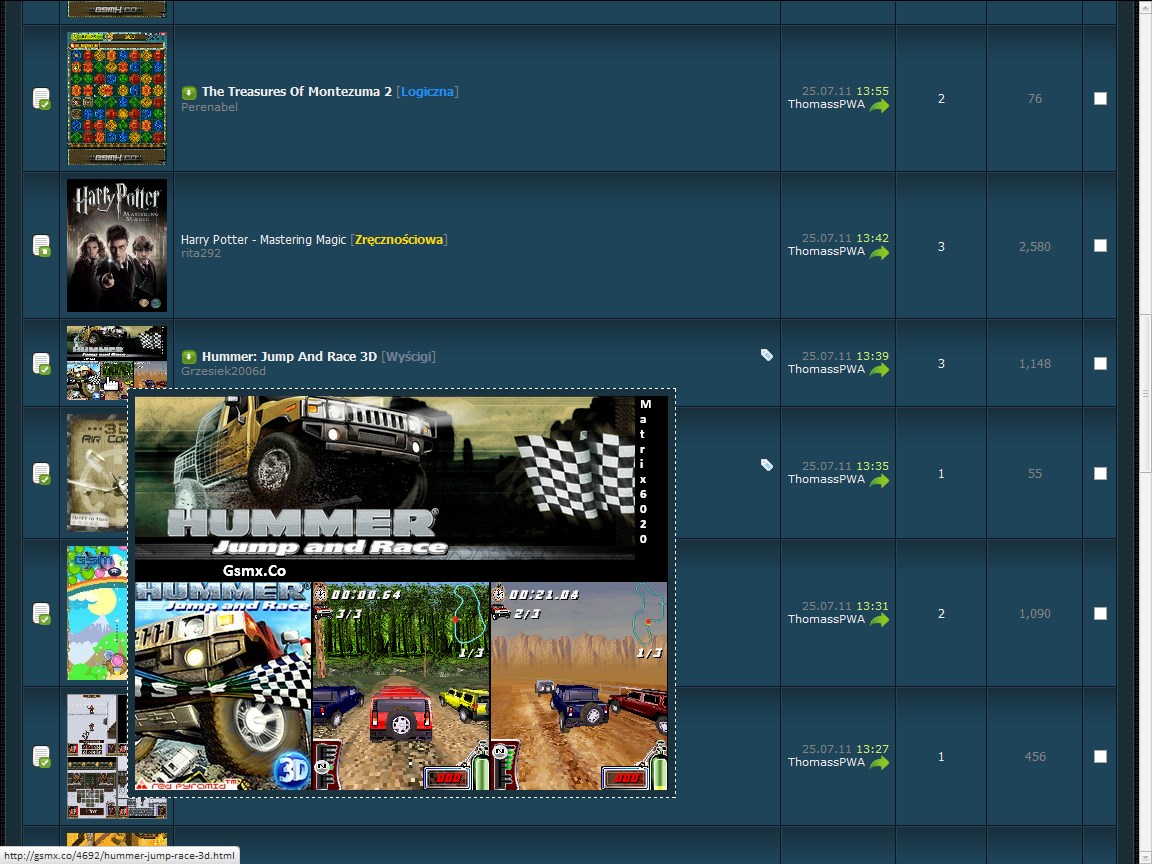
Task: Tick the checkbox for Treasures Of Montezuma 2
Action: coord(1100,99)
